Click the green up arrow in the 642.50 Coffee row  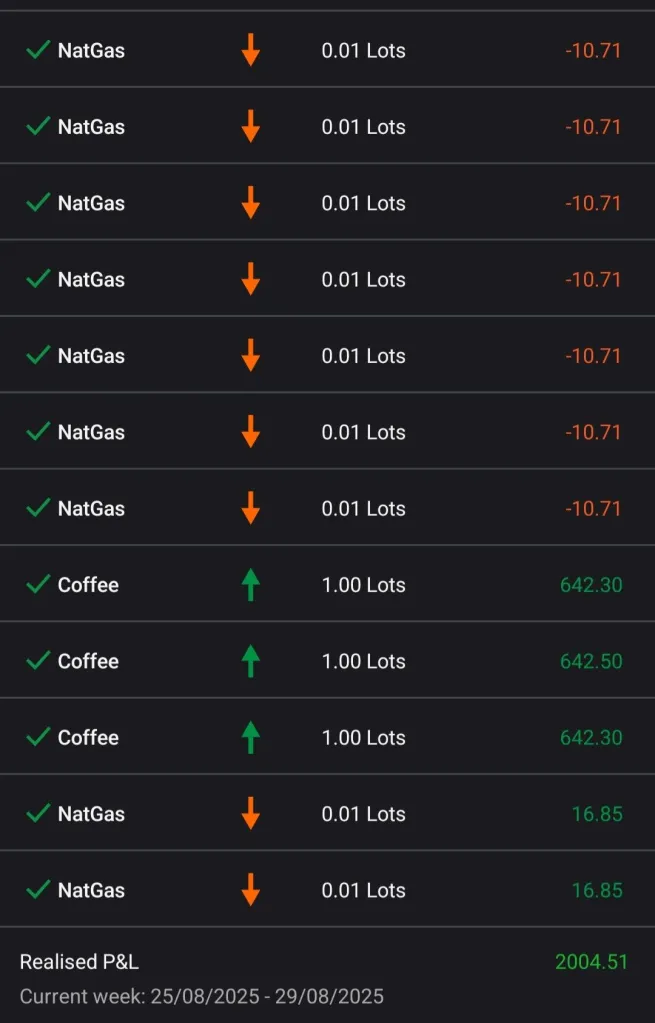tap(250, 661)
